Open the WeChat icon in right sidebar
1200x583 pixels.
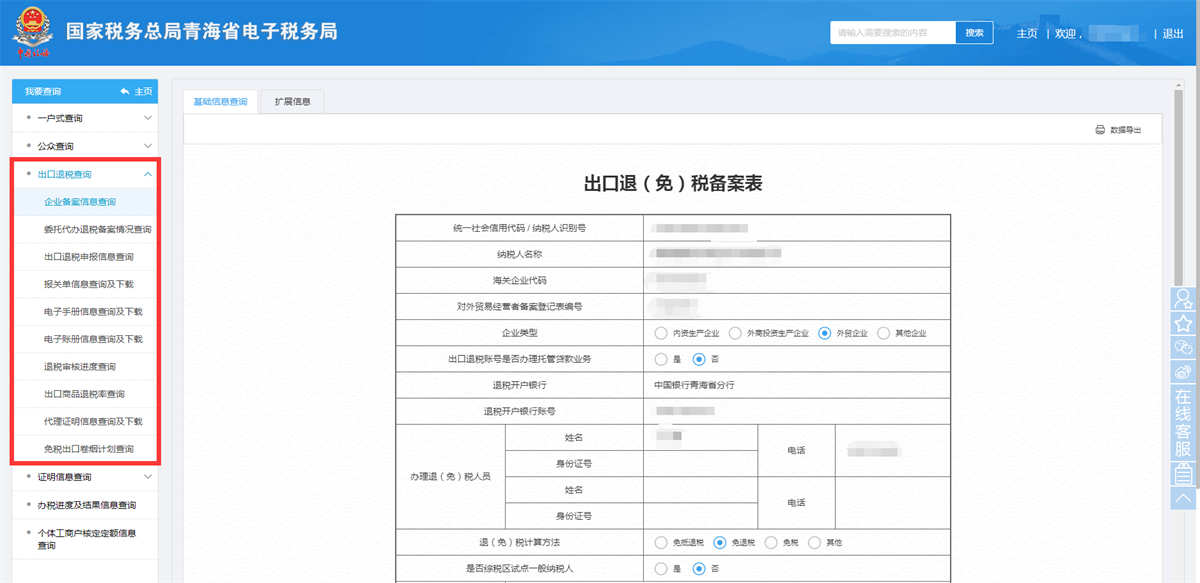(1184, 347)
